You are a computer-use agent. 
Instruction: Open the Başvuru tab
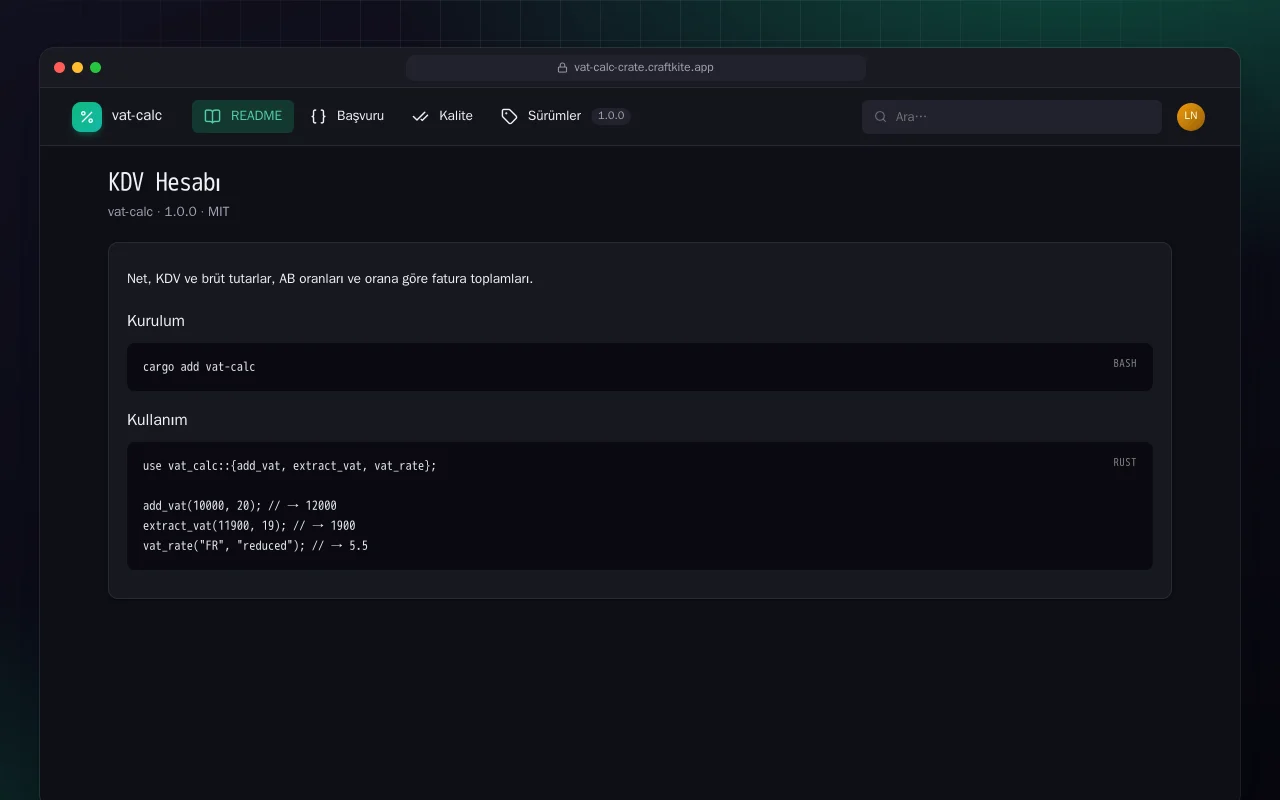[347, 116]
